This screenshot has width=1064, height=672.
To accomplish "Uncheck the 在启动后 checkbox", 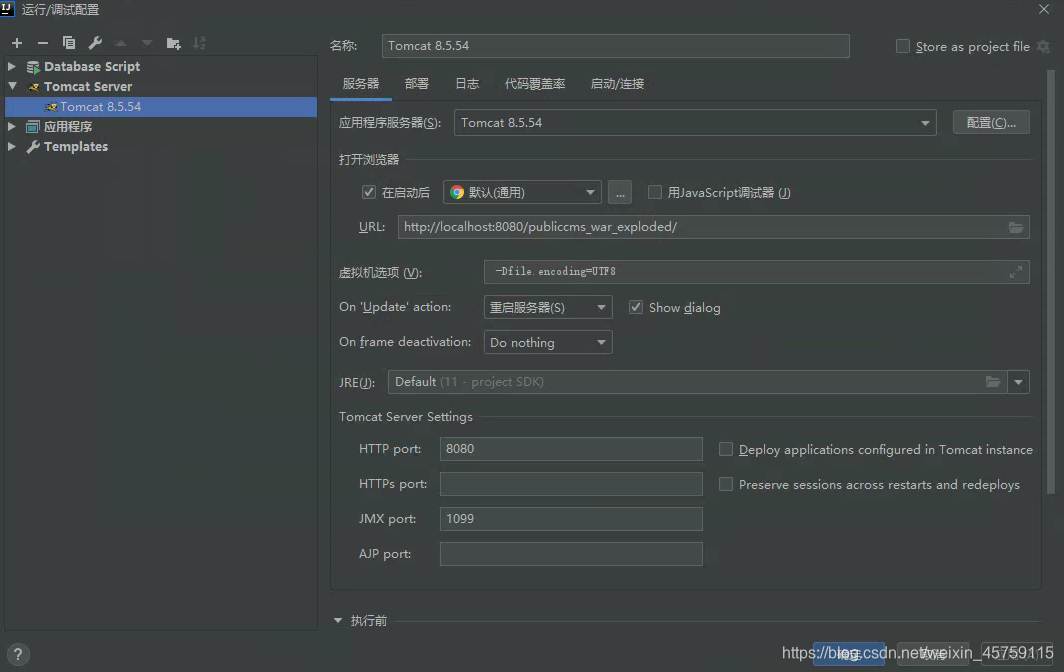I will [368, 192].
